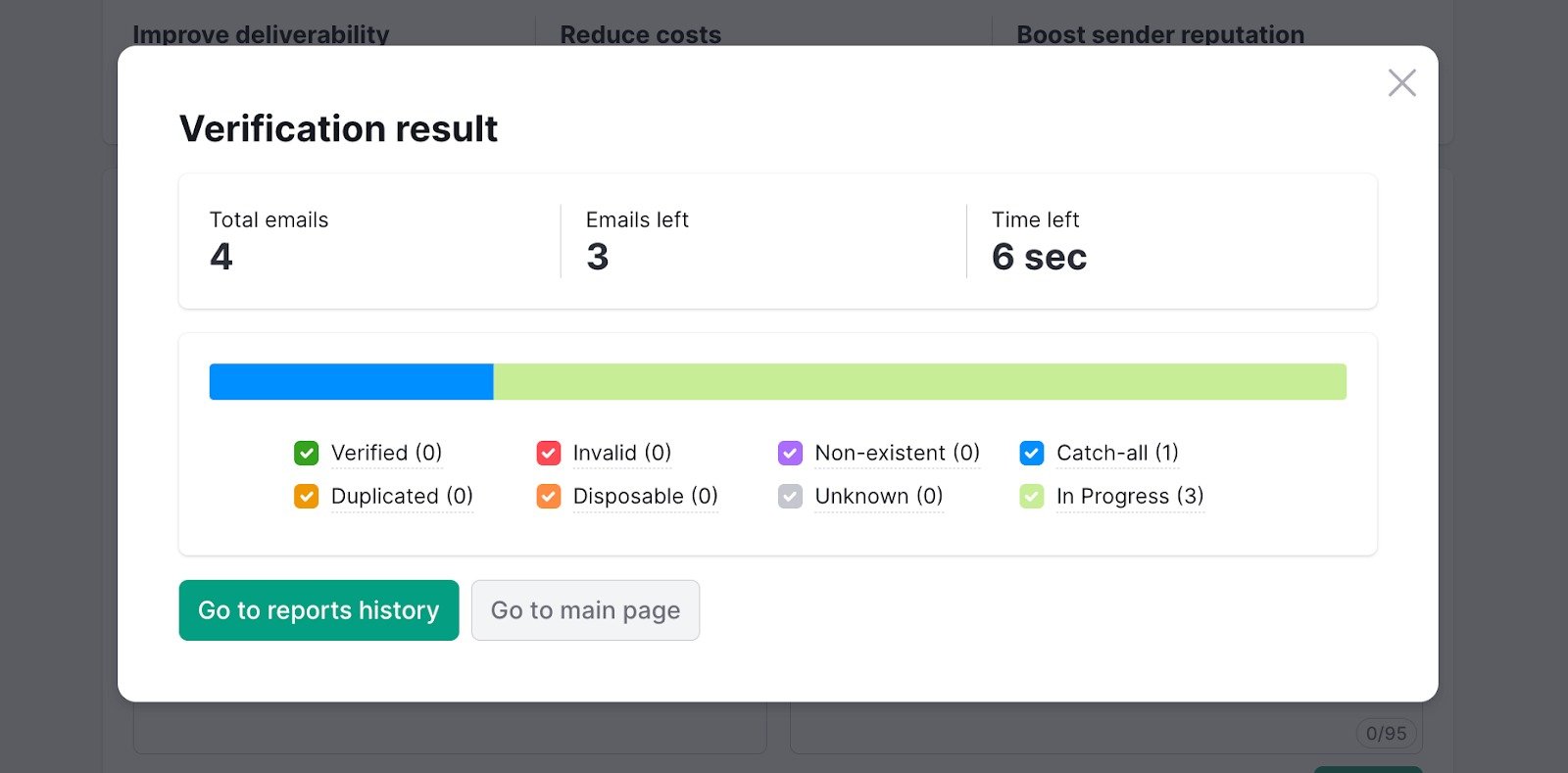
Task: Click the blue catch-all progress segment
Action: pyautogui.click(x=351, y=382)
